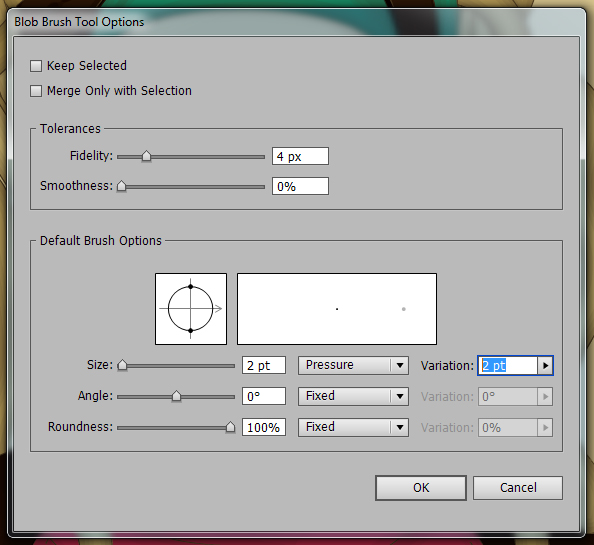Click the Angle slider handle

point(176,396)
